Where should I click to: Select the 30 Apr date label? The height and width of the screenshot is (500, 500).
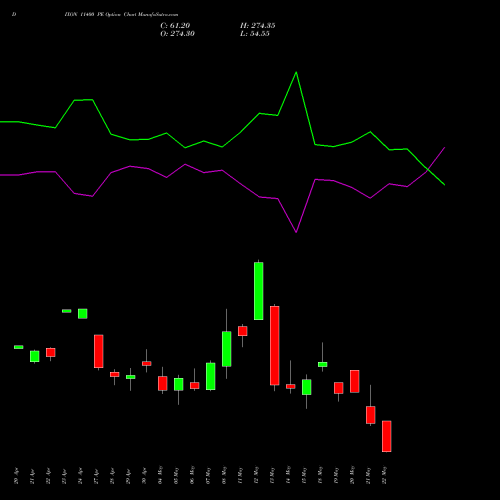pos(145,476)
